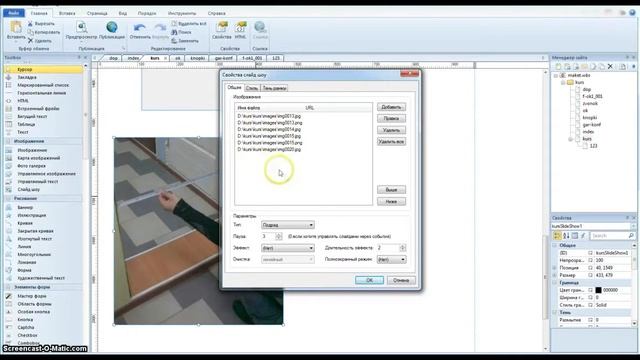Click the Удалить button in slideshow dialog

click(x=391, y=130)
